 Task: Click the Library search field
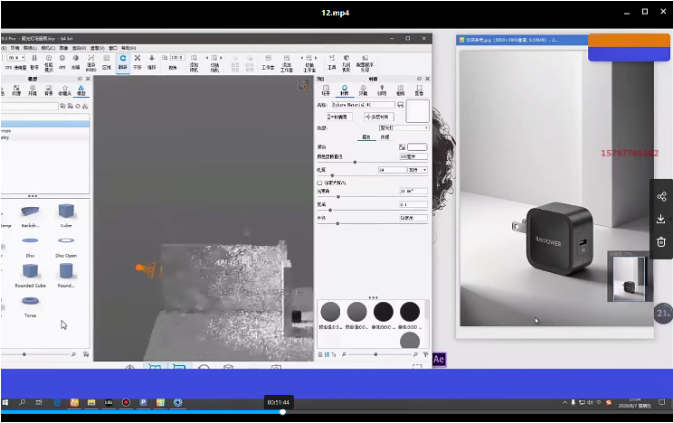click(x=29, y=106)
